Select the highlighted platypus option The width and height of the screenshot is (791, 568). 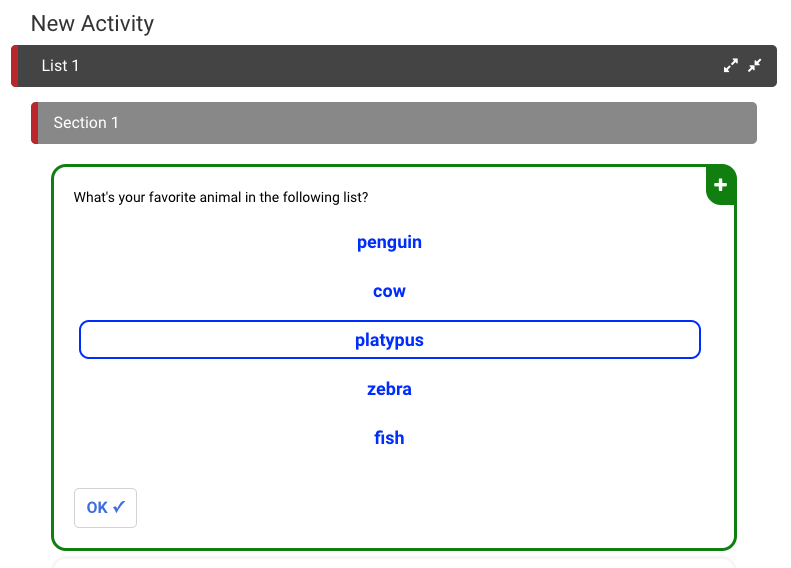click(x=389, y=340)
